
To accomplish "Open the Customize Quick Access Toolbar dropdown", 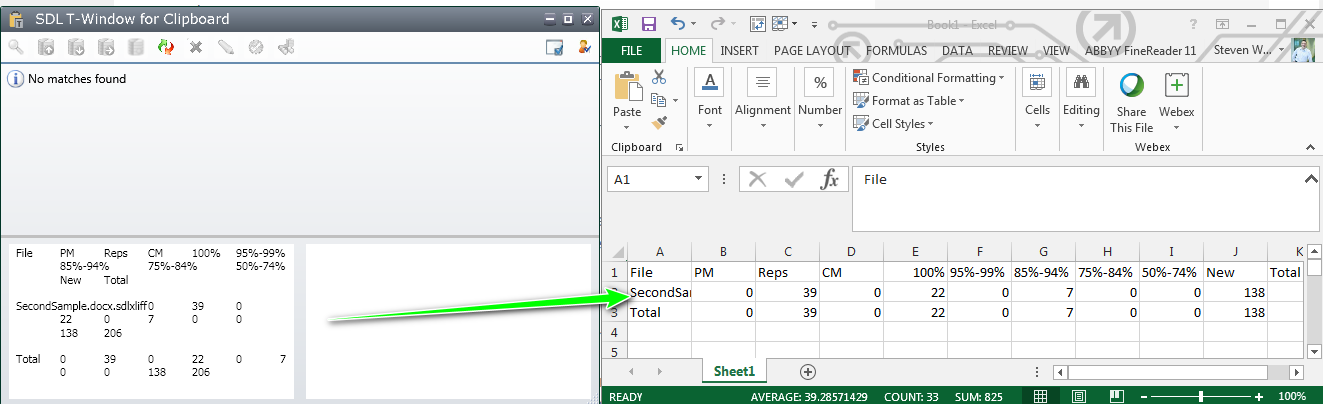I will pyautogui.click(x=814, y=24).
